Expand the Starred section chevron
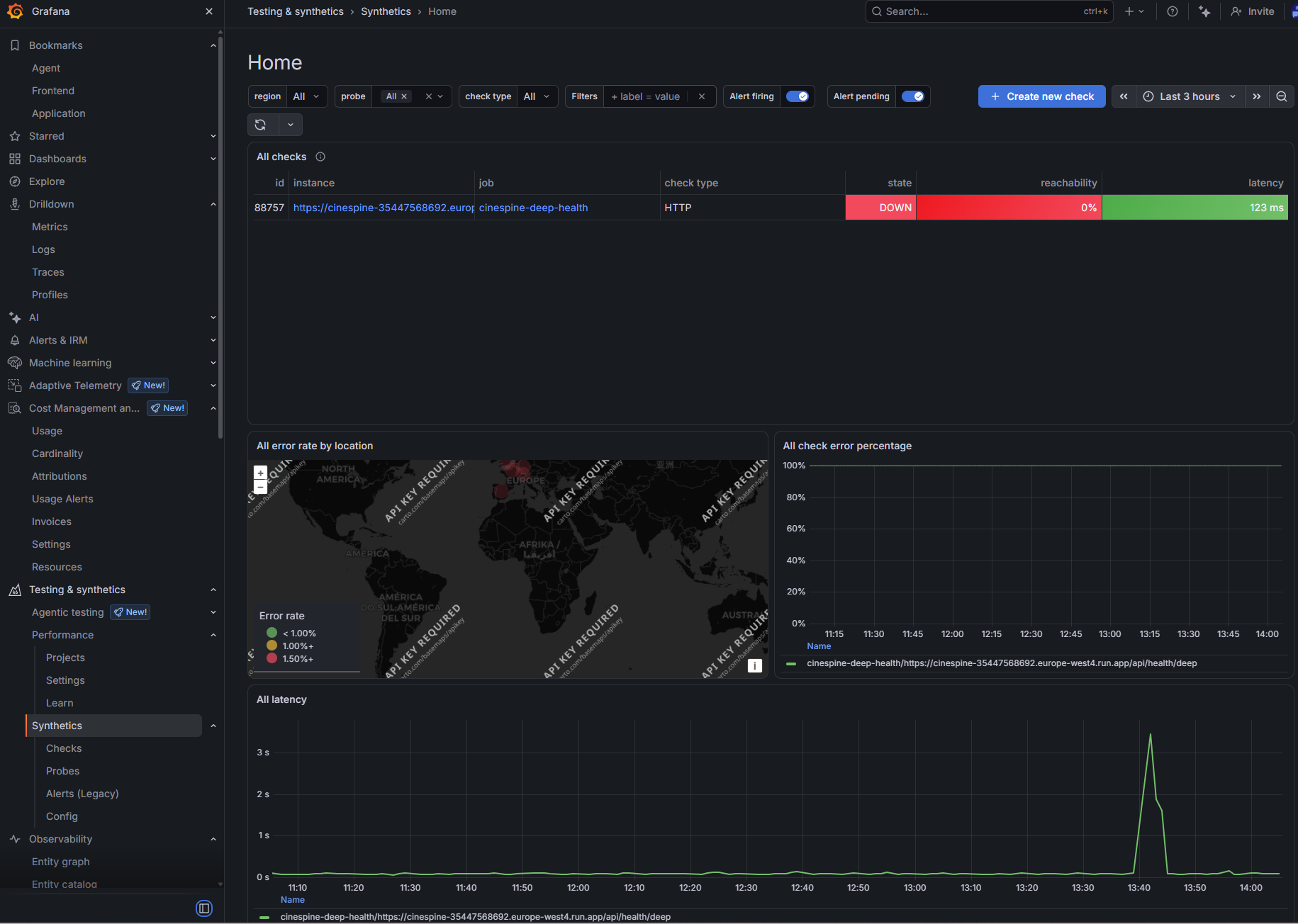This screenshot has height=924, width=1298. click(x=213, y=136)
